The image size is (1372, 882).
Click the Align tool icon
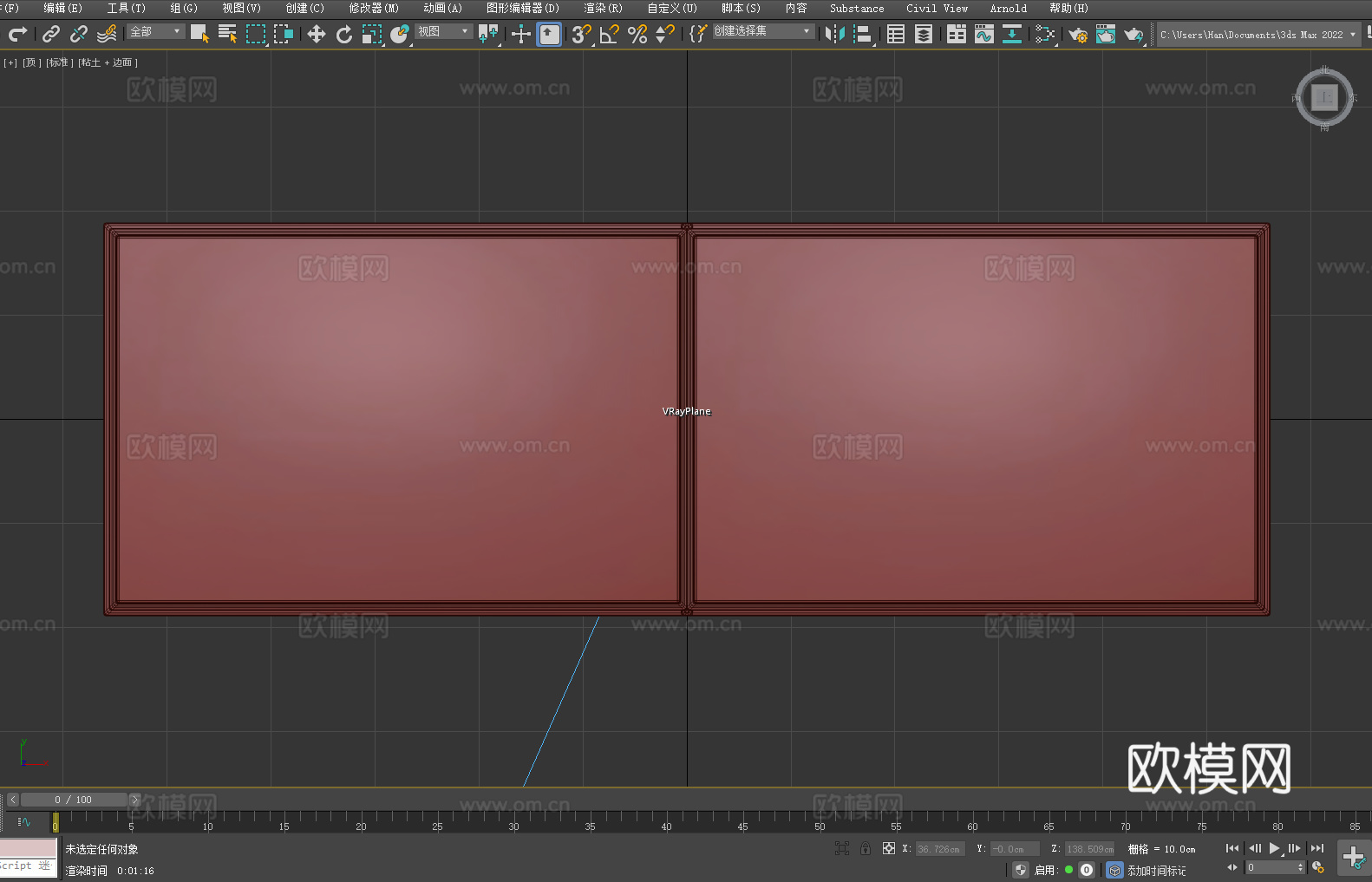click(863, 34)
